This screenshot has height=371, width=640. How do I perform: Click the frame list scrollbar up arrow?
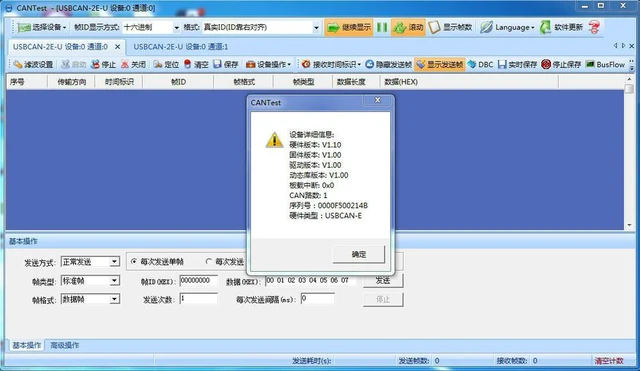pos(629,79)
